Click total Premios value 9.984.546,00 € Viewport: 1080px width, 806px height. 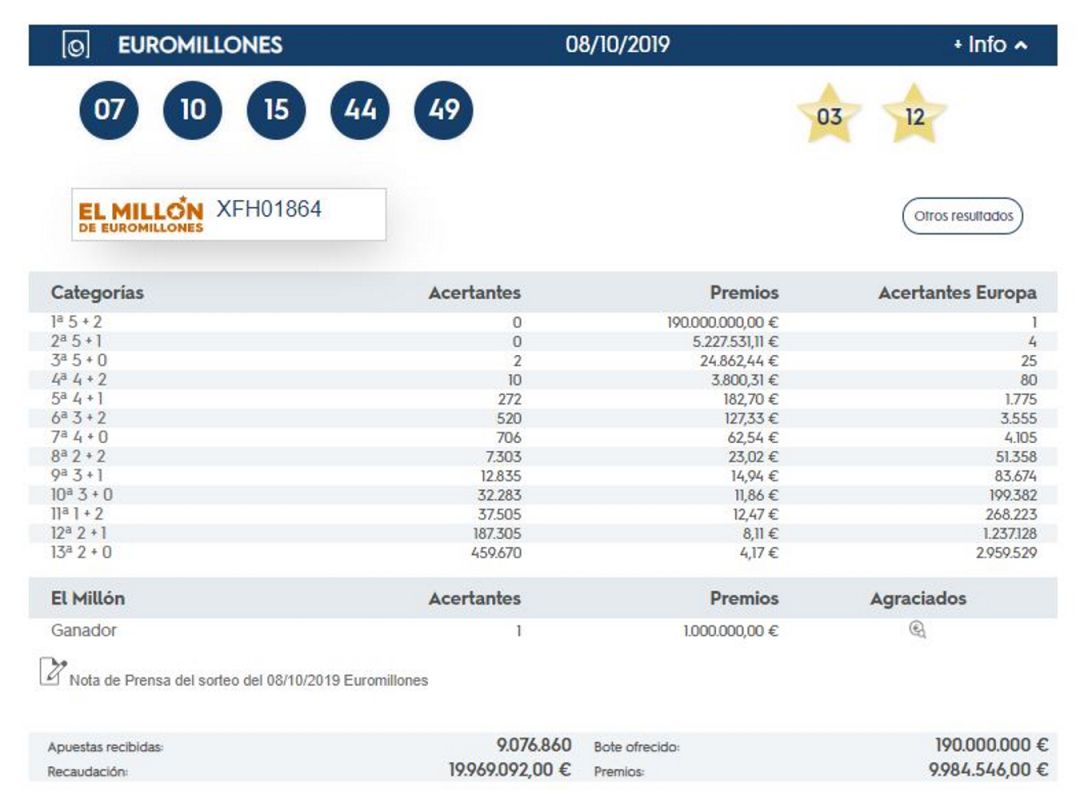[x=988, y=770]
